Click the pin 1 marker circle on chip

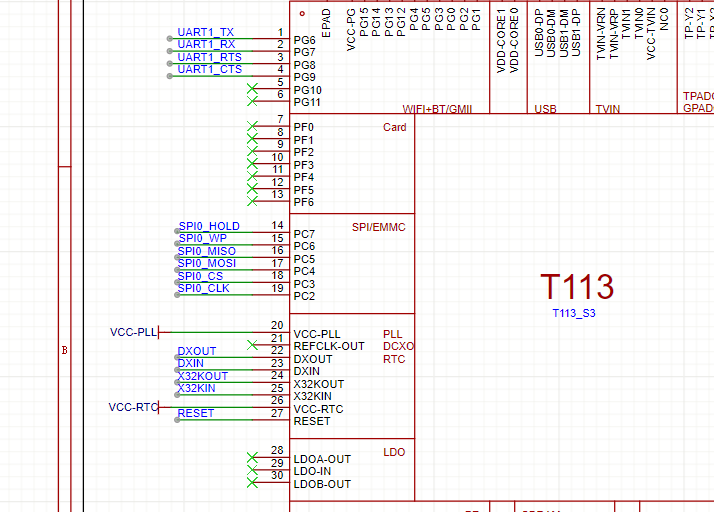click(x=302, y=14)
